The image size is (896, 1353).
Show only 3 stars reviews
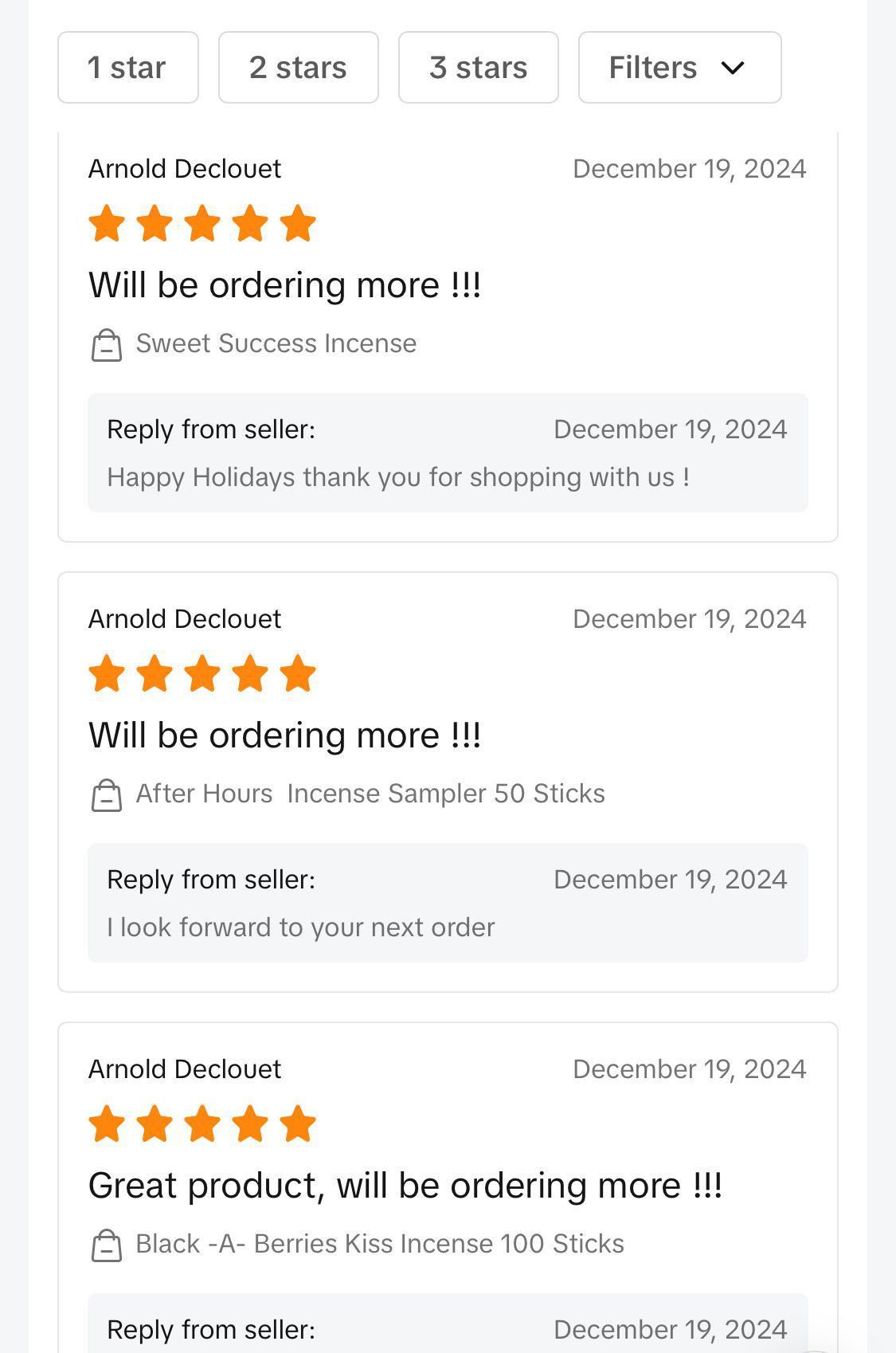pyautogui.click(x=478, y=68)
